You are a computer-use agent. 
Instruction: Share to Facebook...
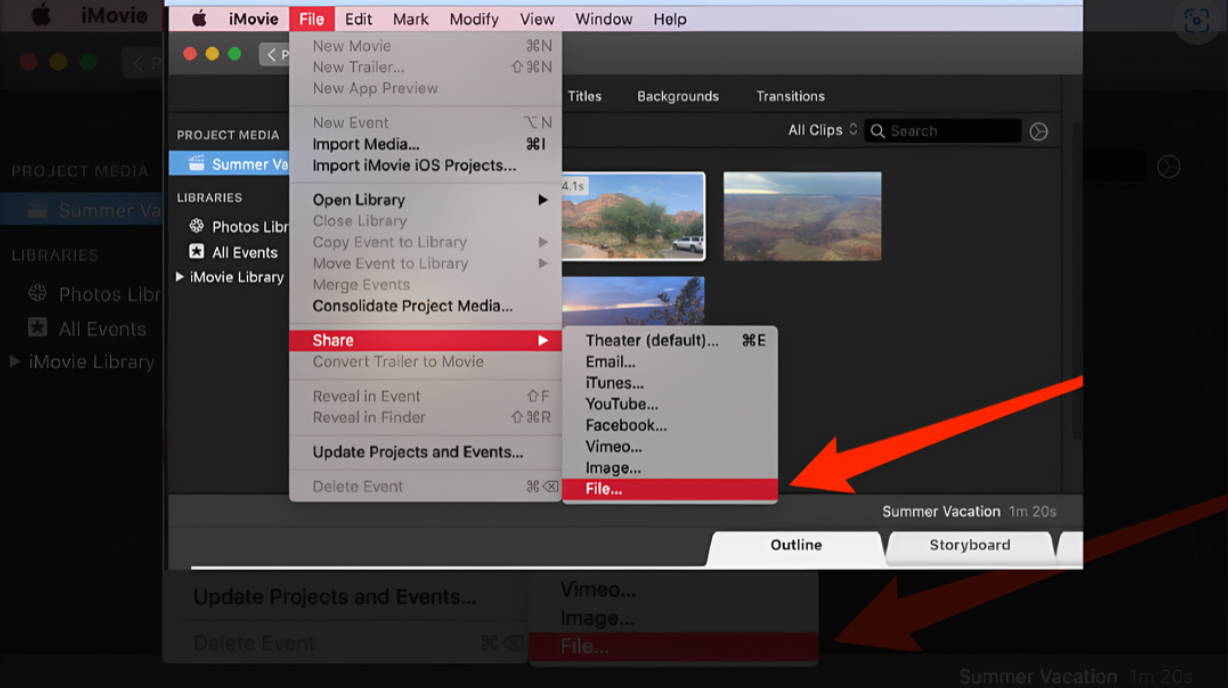(670, 425)
